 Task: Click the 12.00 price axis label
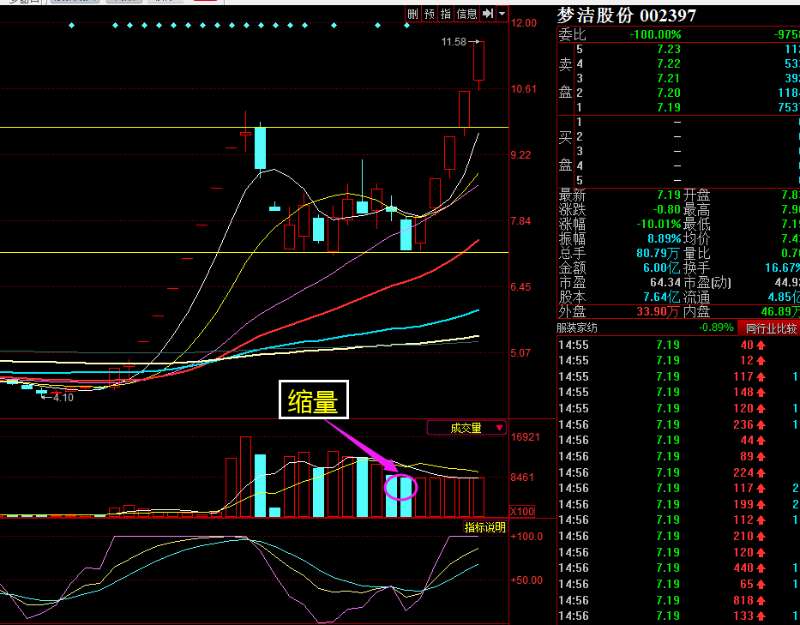(x=523, y=23)
